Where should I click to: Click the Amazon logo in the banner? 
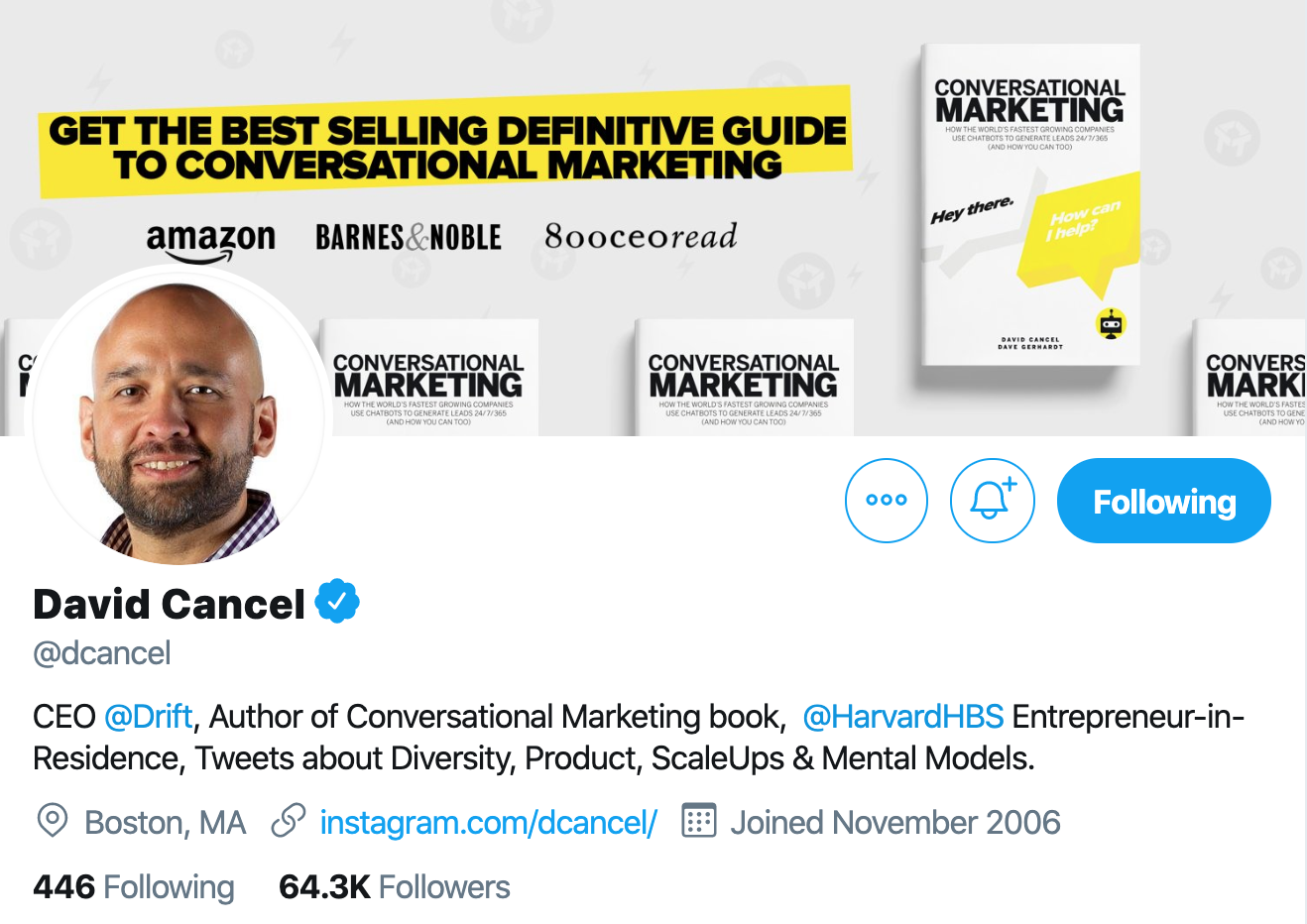tap(211, 235)
